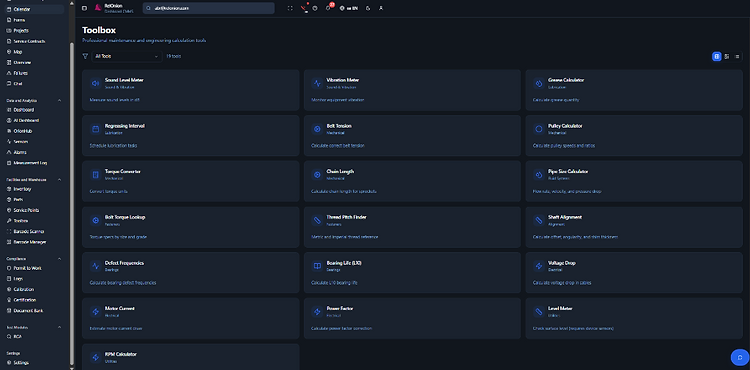Click the Defect Frequencies waveform icon
750x370 pixels.
95,266
